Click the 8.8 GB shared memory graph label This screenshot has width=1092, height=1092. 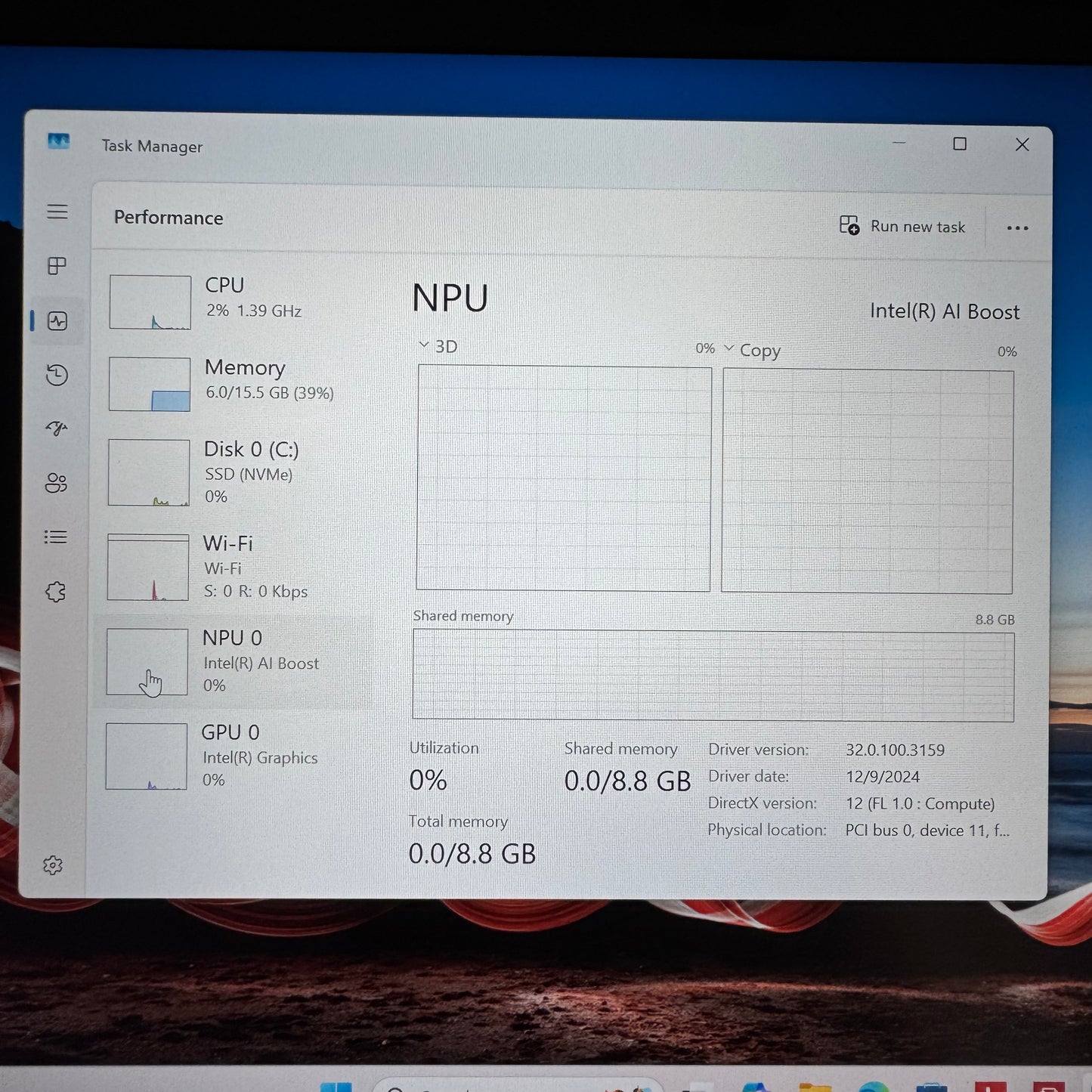coord(995,620)
